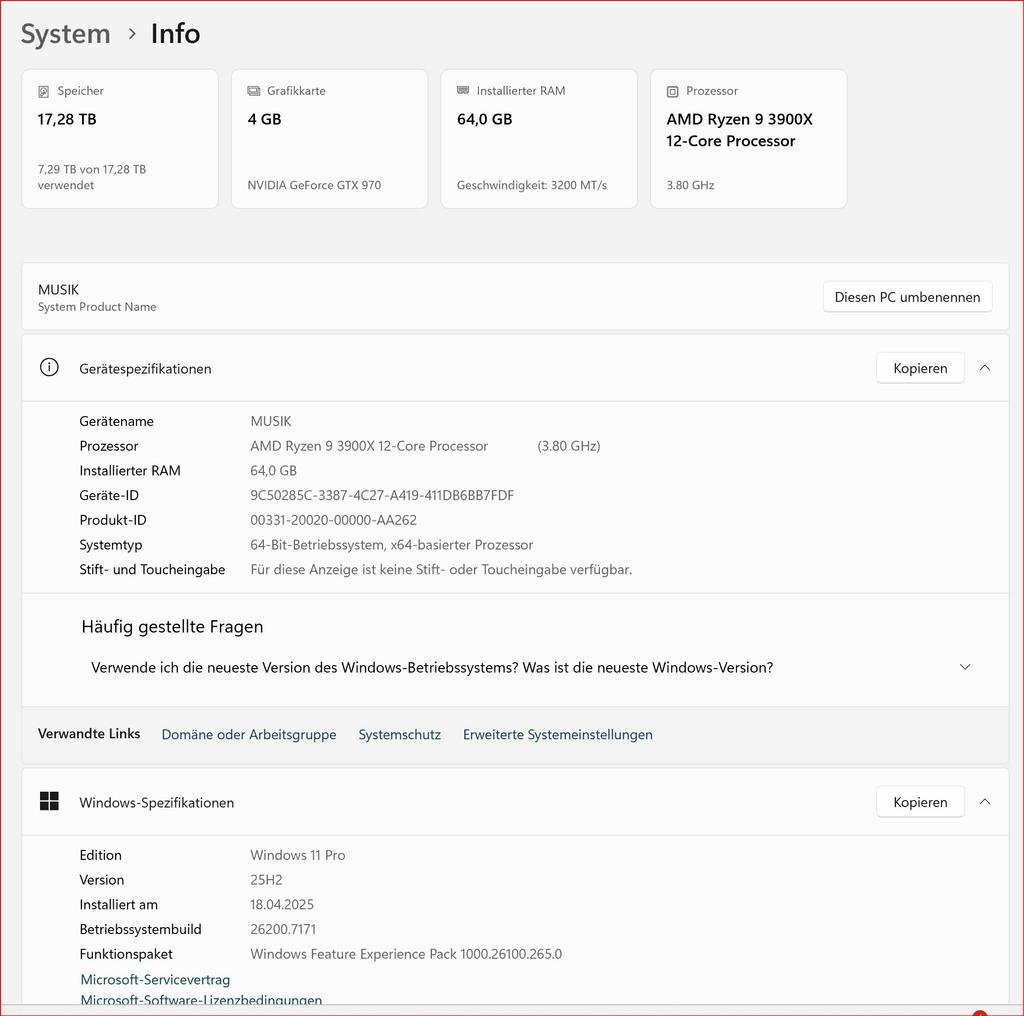The height and width of the screenshot is (1016, 1024).
Task: Click the Installierter RAM 64,0 GB spec value
Action: 273,471
